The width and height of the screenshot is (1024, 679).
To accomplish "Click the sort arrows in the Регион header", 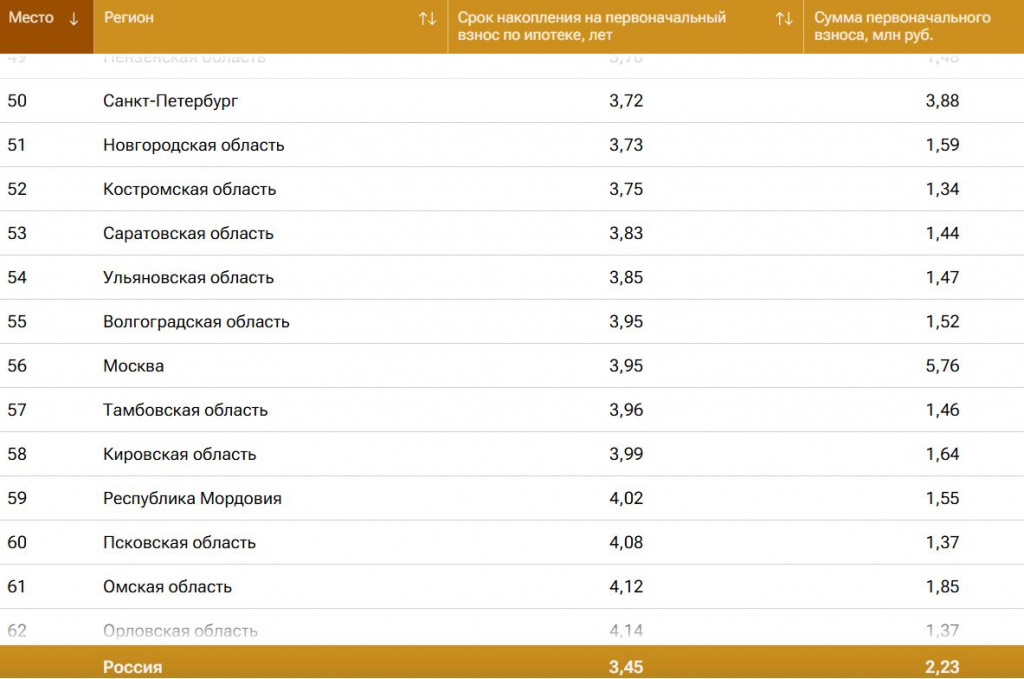I will pyautogui.click(x=427, y=19).
